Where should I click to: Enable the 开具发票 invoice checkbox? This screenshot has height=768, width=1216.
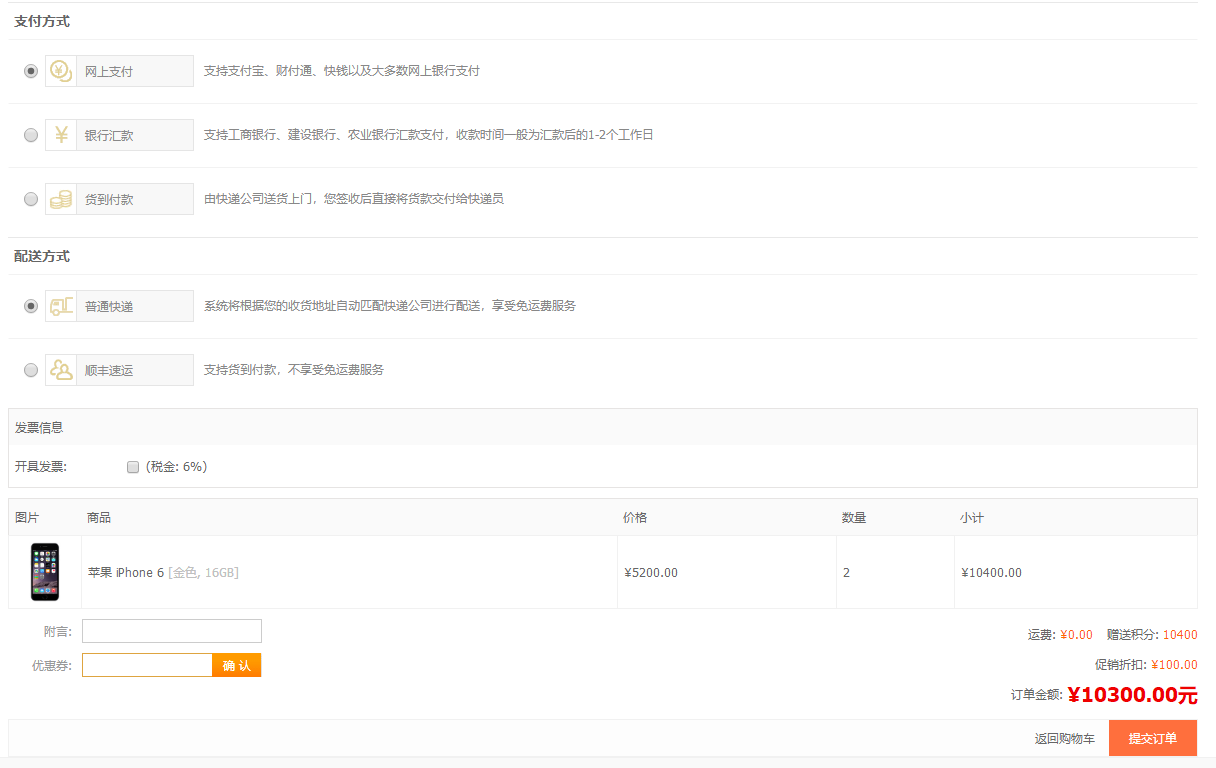point(133,467)
